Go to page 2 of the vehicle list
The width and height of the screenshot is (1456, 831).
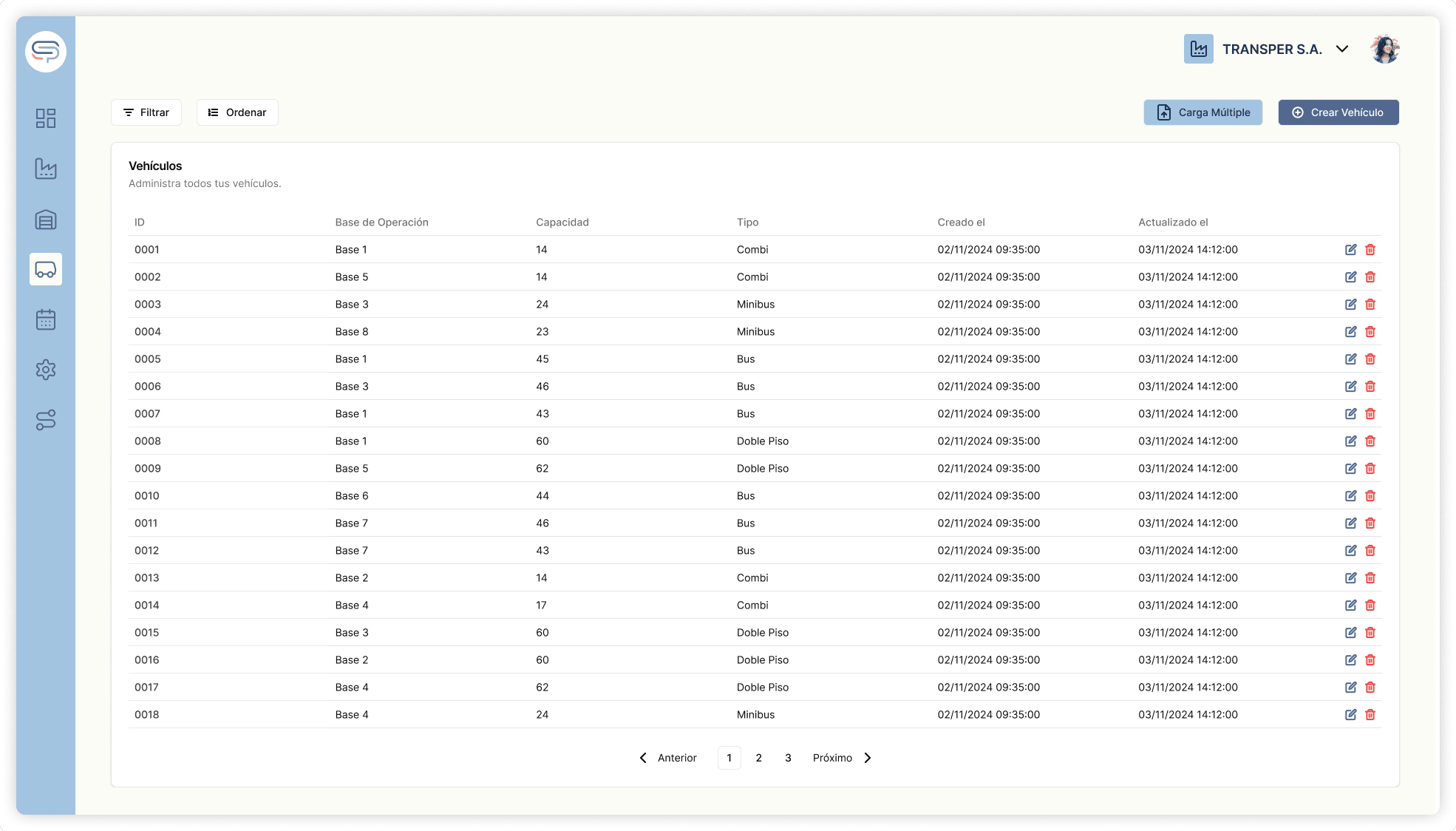[x=758, y=757]
